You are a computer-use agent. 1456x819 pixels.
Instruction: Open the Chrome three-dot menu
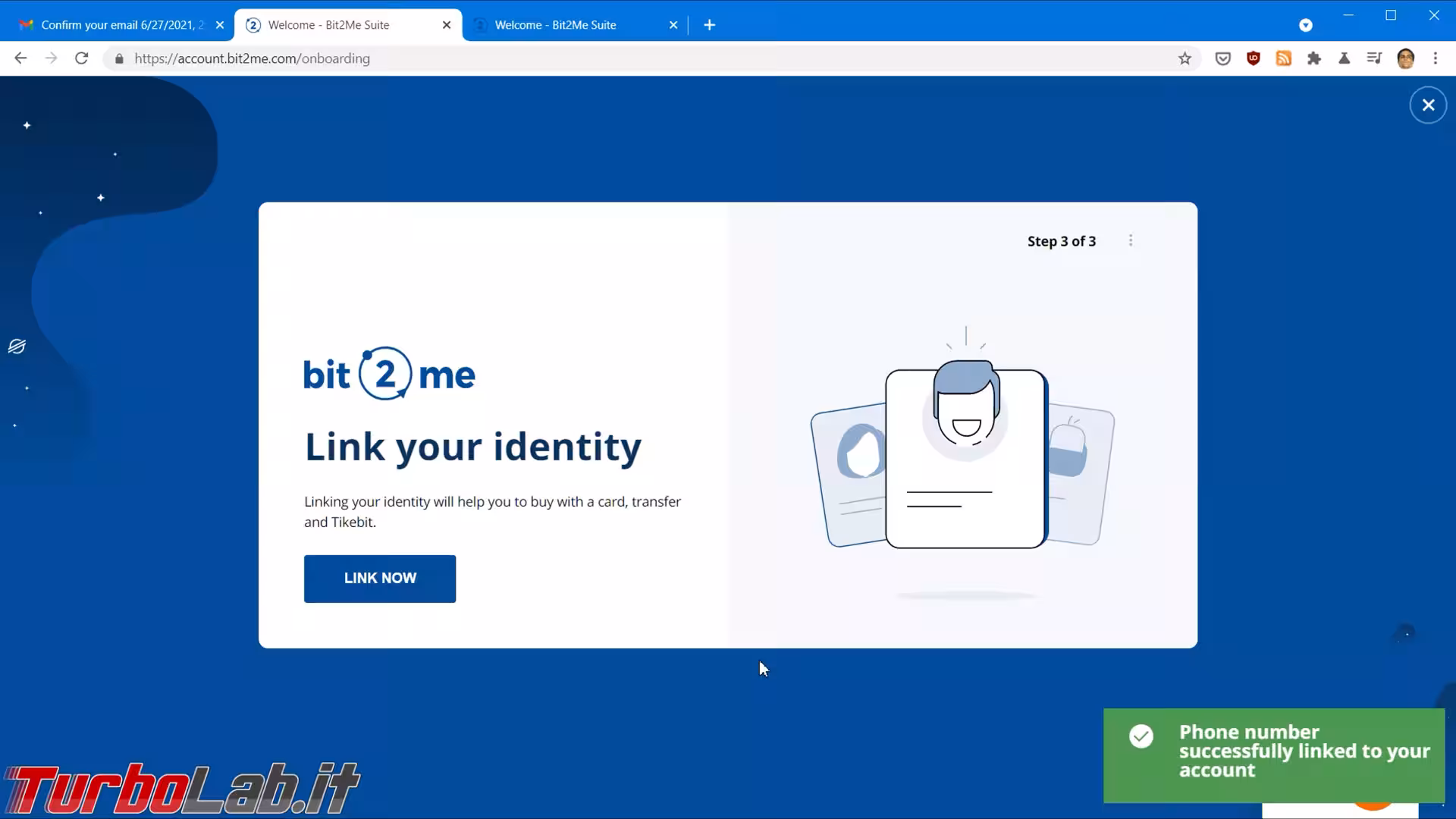[x=1436, y=58]
